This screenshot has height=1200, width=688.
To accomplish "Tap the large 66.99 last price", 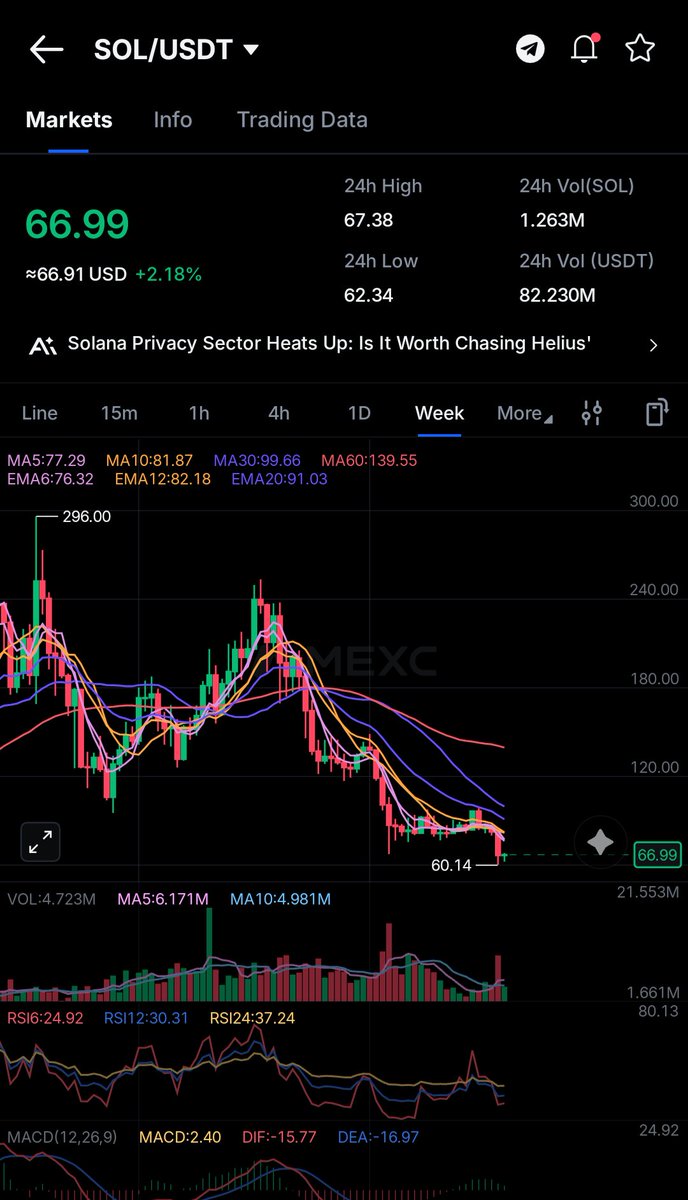I will pos(77,223).
